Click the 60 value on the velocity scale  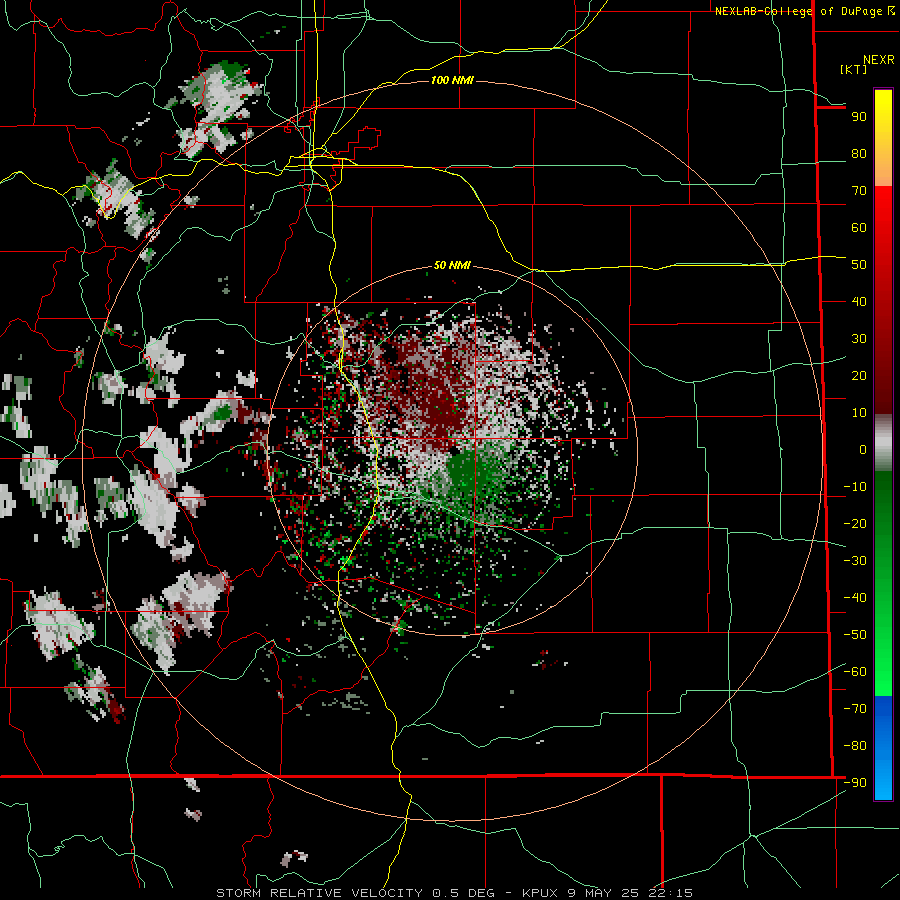859,228
